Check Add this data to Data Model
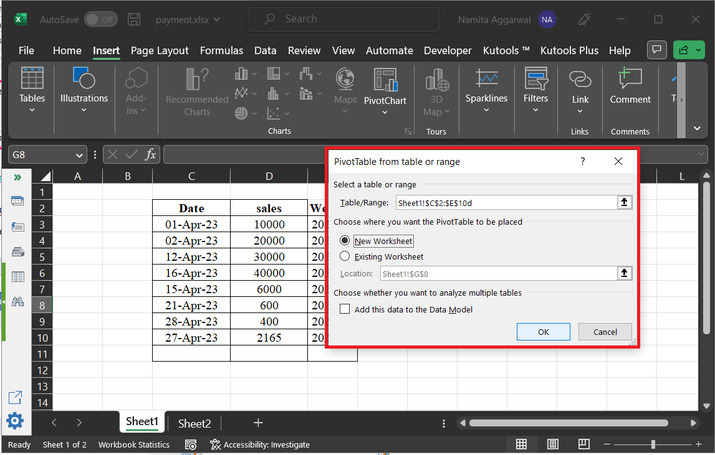The image size is (715, 455). [x=345, y=309]
